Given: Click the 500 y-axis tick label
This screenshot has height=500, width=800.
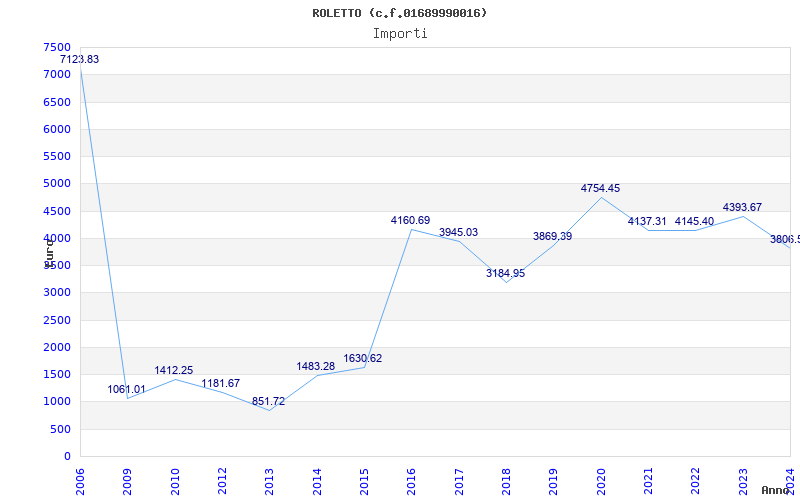Looking at the screenshot, I should (61, 429).
